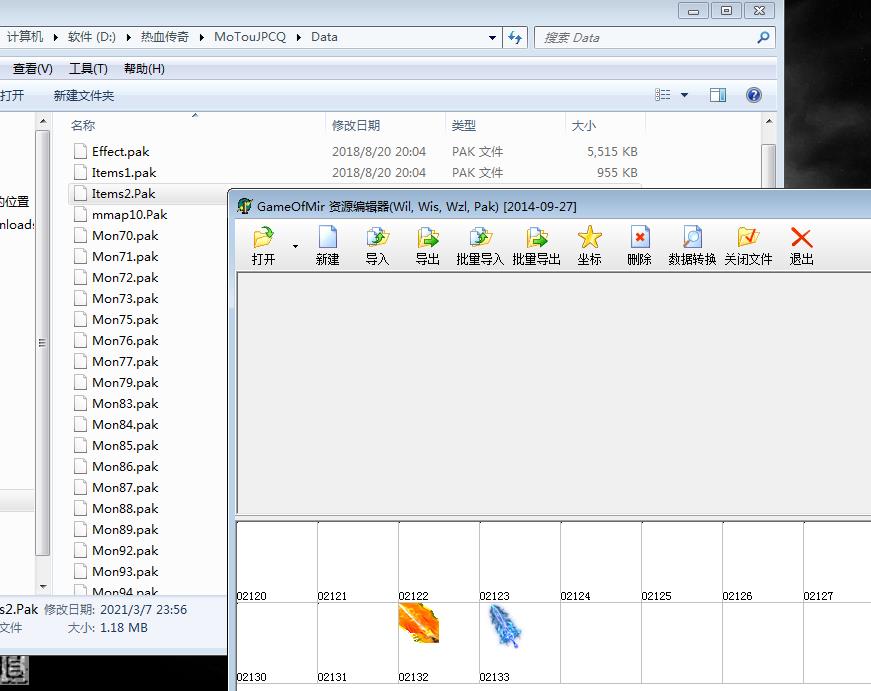Open the 帮助(H) menu
The image size is (871, 691).
click(x=144, y=69)
